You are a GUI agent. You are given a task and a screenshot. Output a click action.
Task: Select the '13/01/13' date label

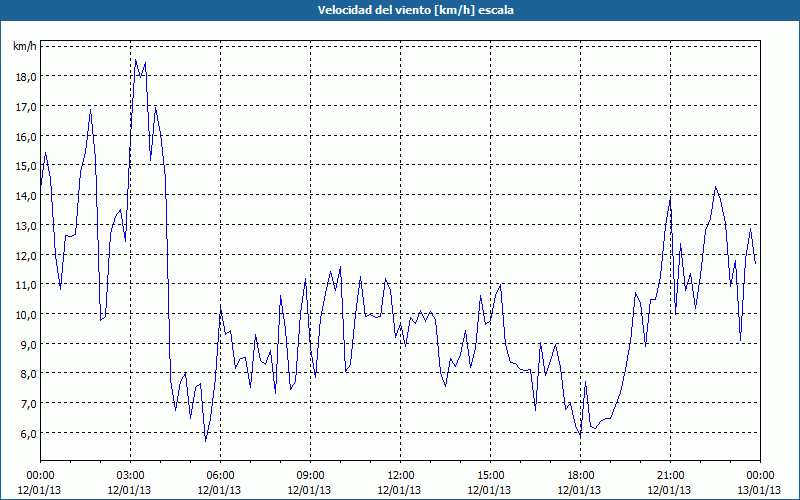coord(760,490)
